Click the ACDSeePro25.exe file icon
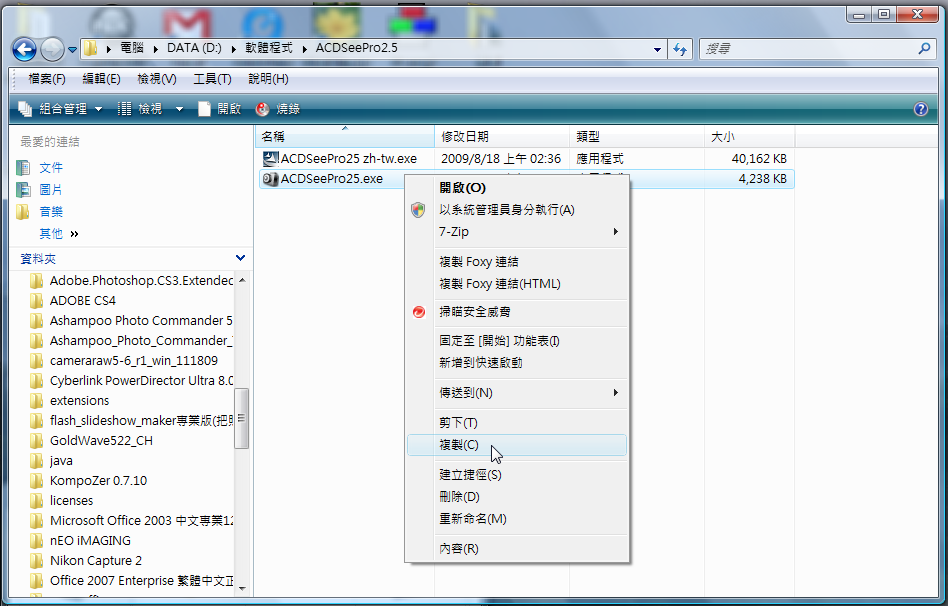The height and width of the screenshot is (606, 948). (x=270, y=179)
